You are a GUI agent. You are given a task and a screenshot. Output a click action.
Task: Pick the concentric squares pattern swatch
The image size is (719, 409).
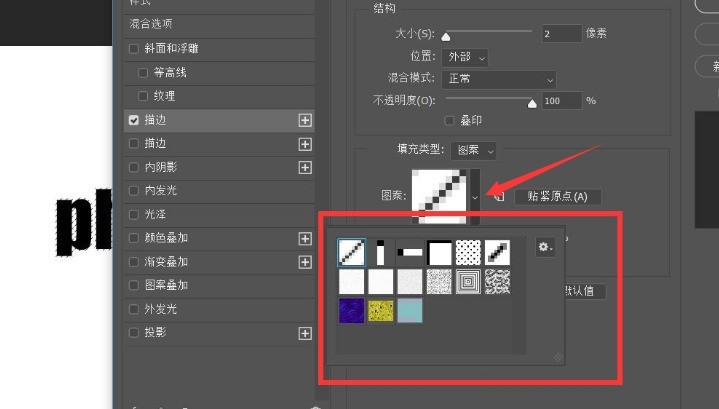click(469, 281)
